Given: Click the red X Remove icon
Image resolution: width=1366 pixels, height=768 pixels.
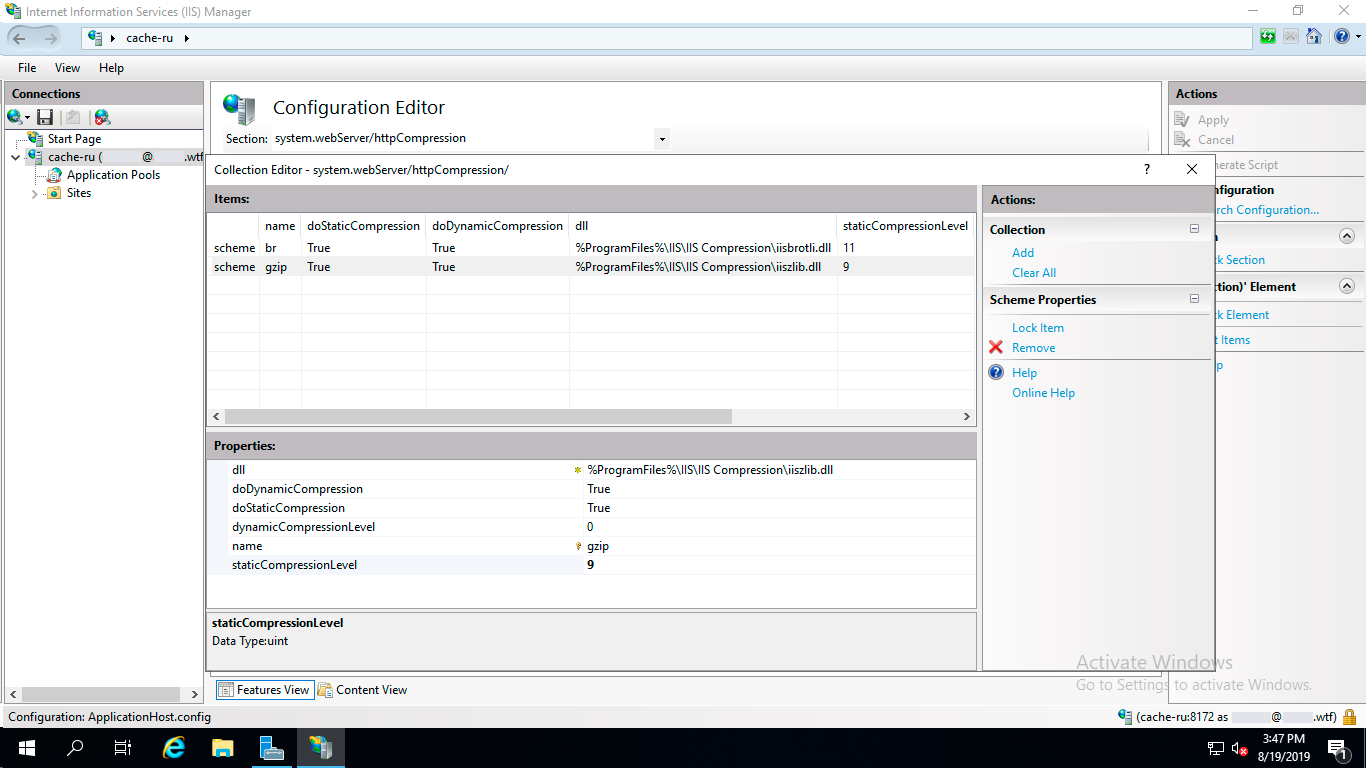Looking at the screenshot, I should coord(996,347).
